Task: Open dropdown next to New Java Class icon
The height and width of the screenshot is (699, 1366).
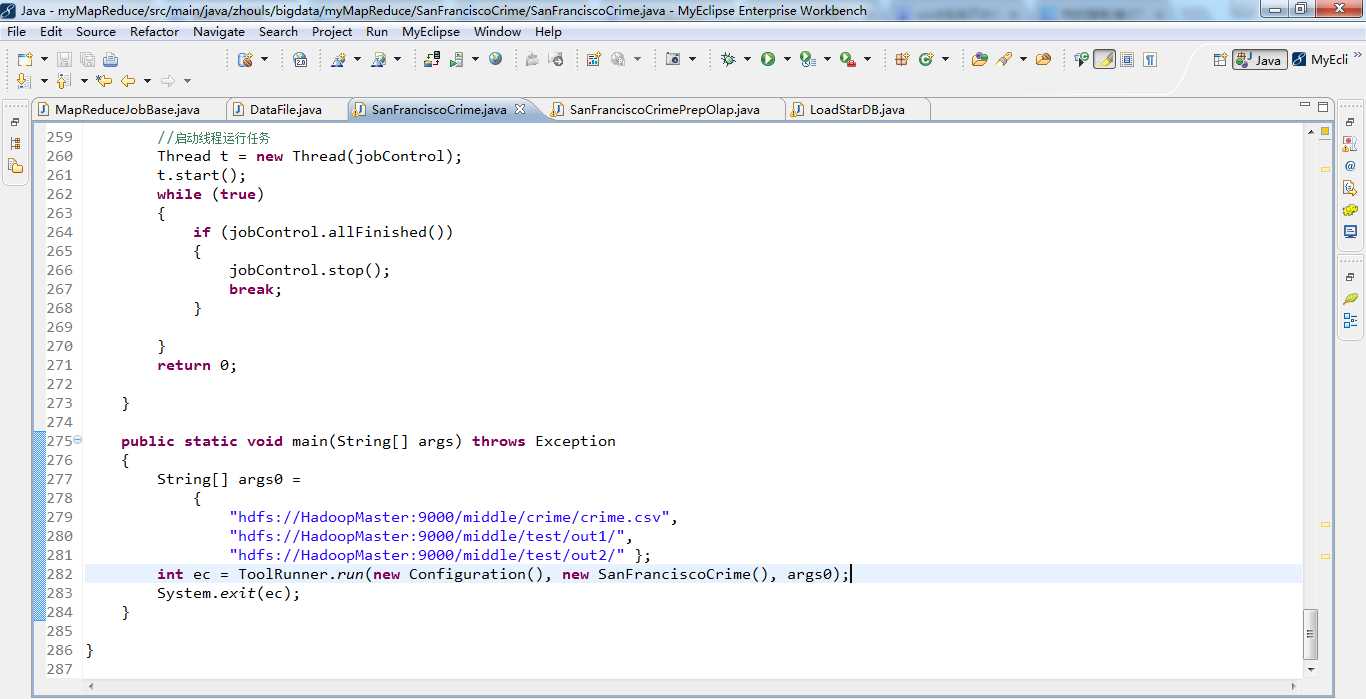Action: pos(945,59)
